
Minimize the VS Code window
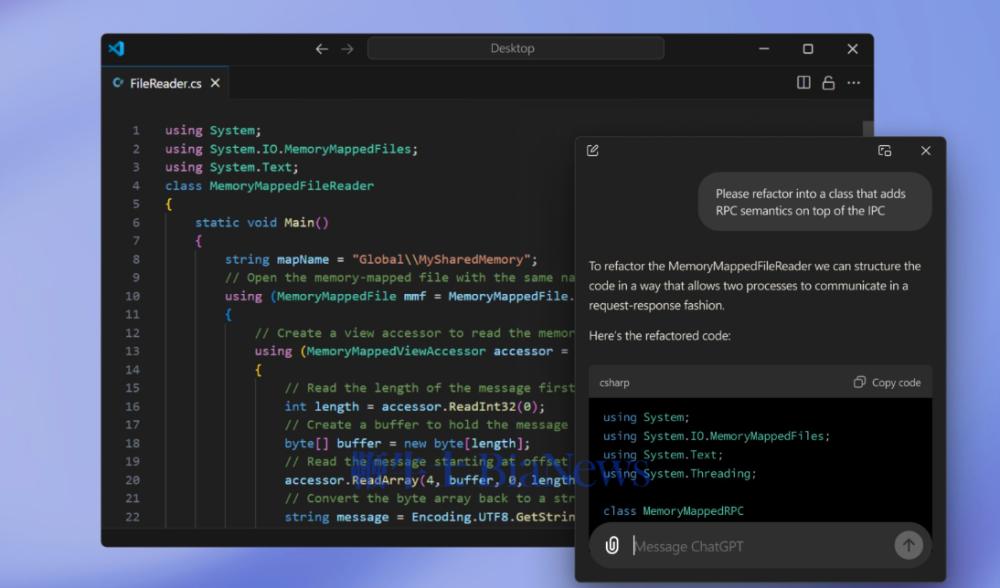763,49
